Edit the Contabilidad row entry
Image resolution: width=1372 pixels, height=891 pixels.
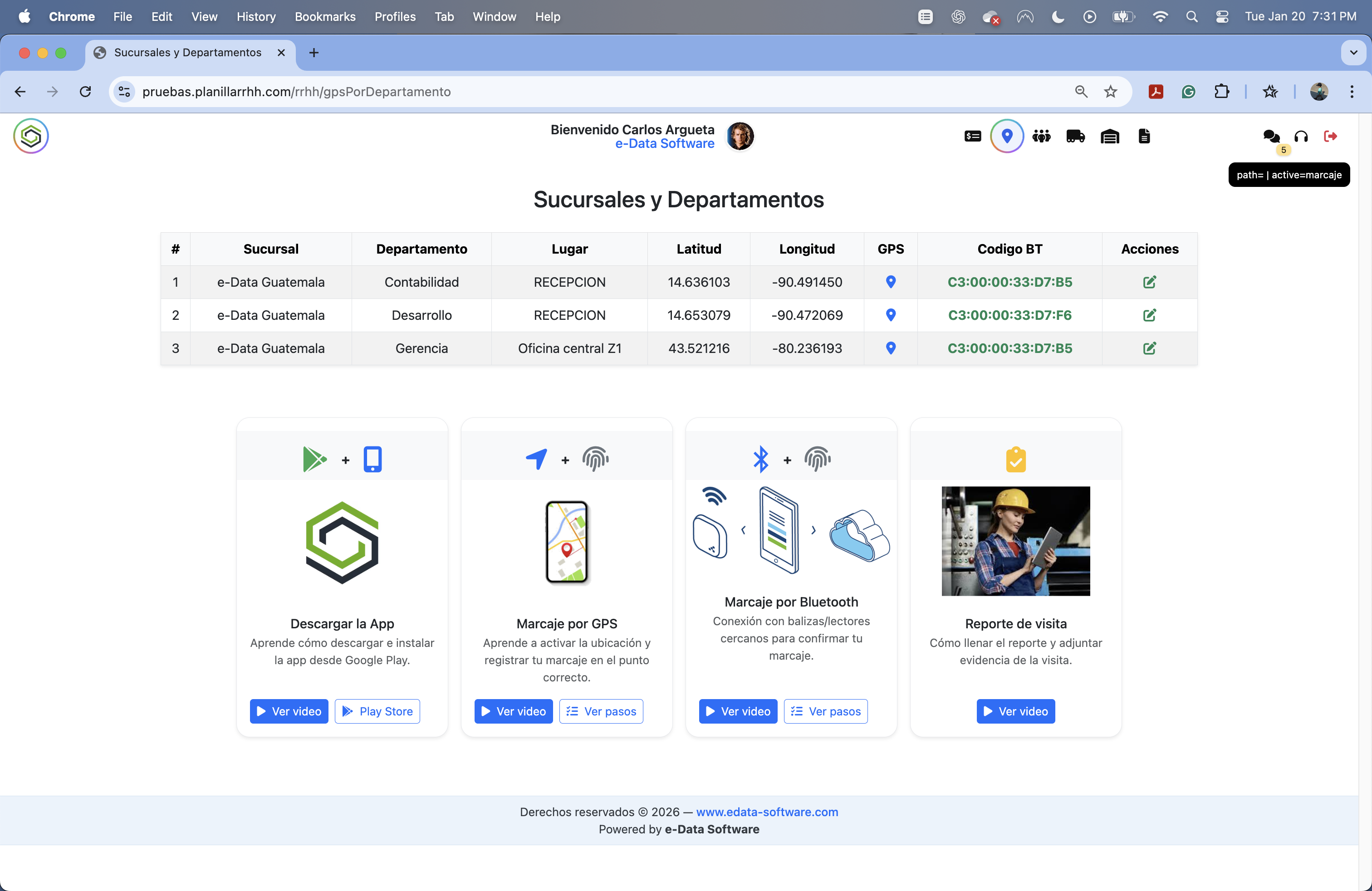(x=1149, y=282)
